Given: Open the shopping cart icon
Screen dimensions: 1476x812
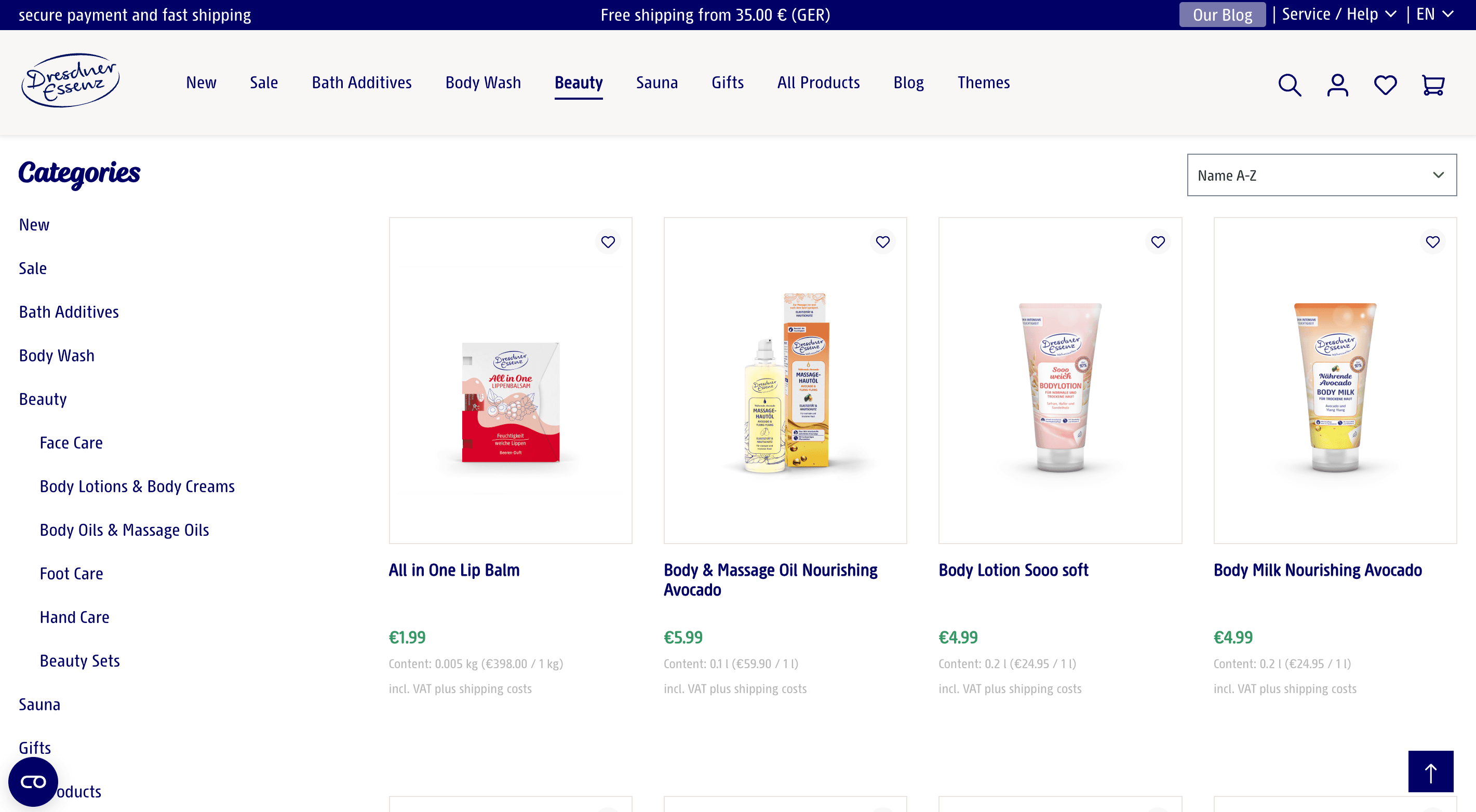Looking at the screenshot, I should click(x=1432, y=85).
